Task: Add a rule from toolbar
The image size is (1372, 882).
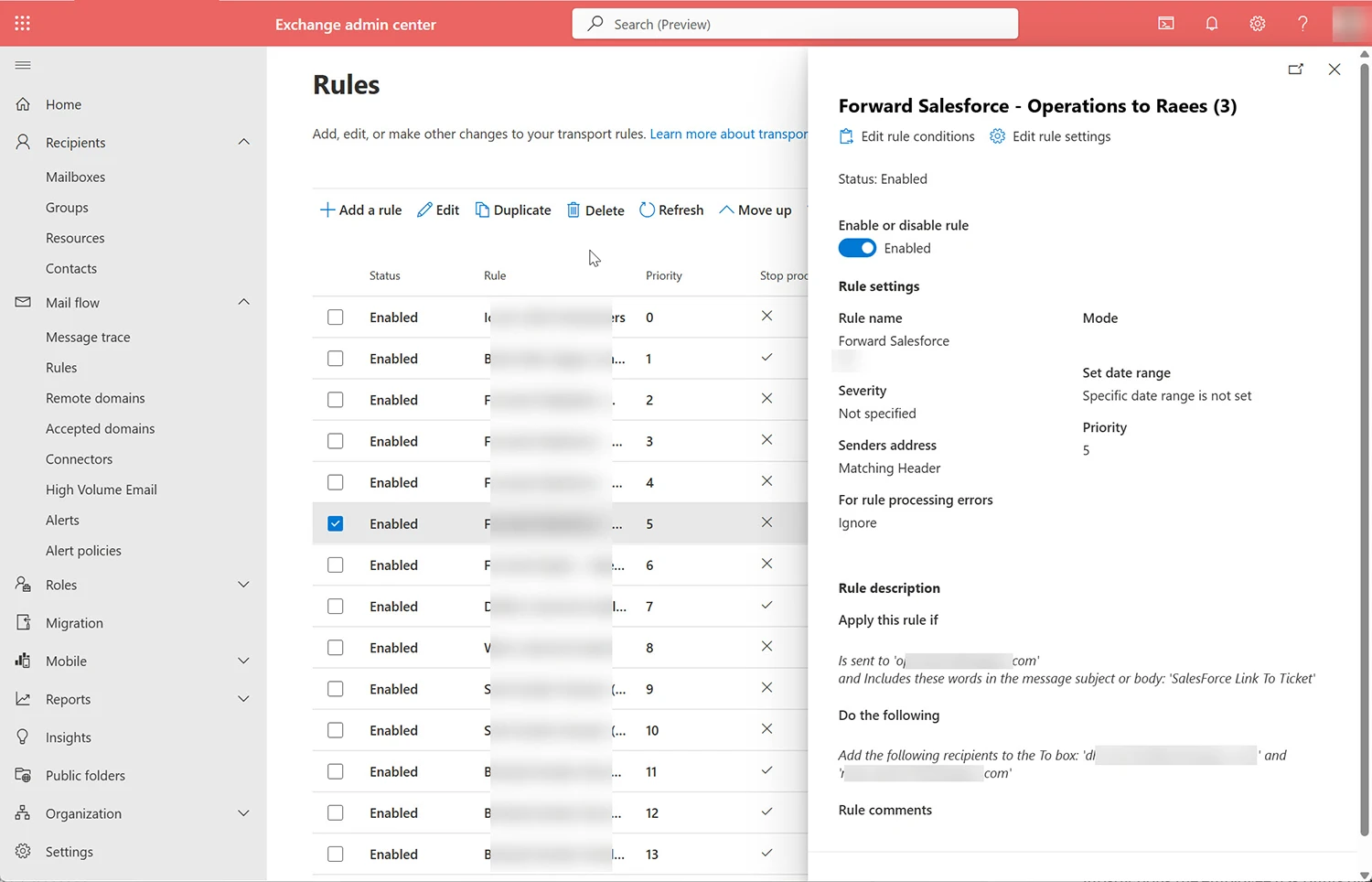Action: click(x=360, y=210)
